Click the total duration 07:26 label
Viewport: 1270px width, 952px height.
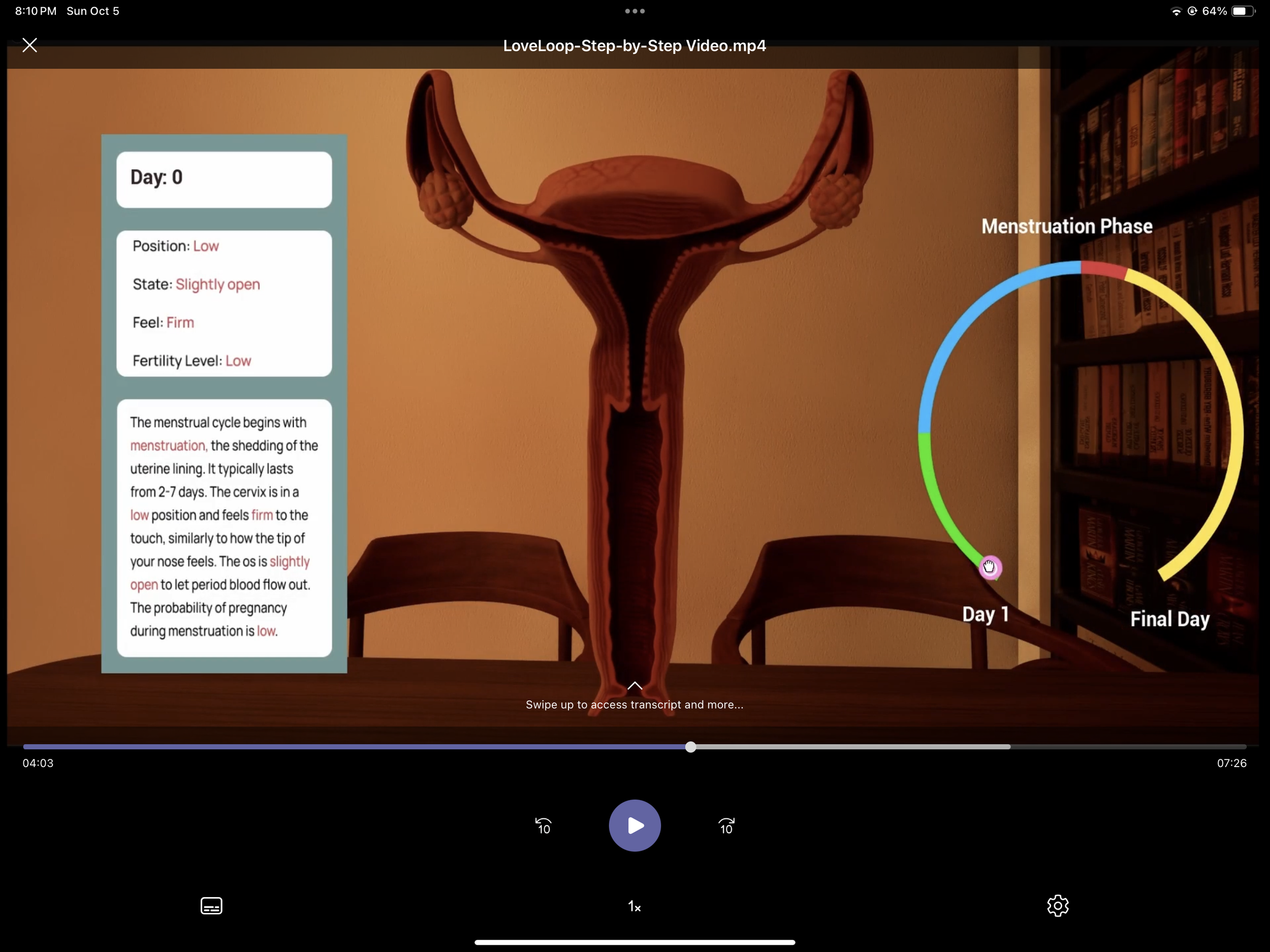point(1231,763)
